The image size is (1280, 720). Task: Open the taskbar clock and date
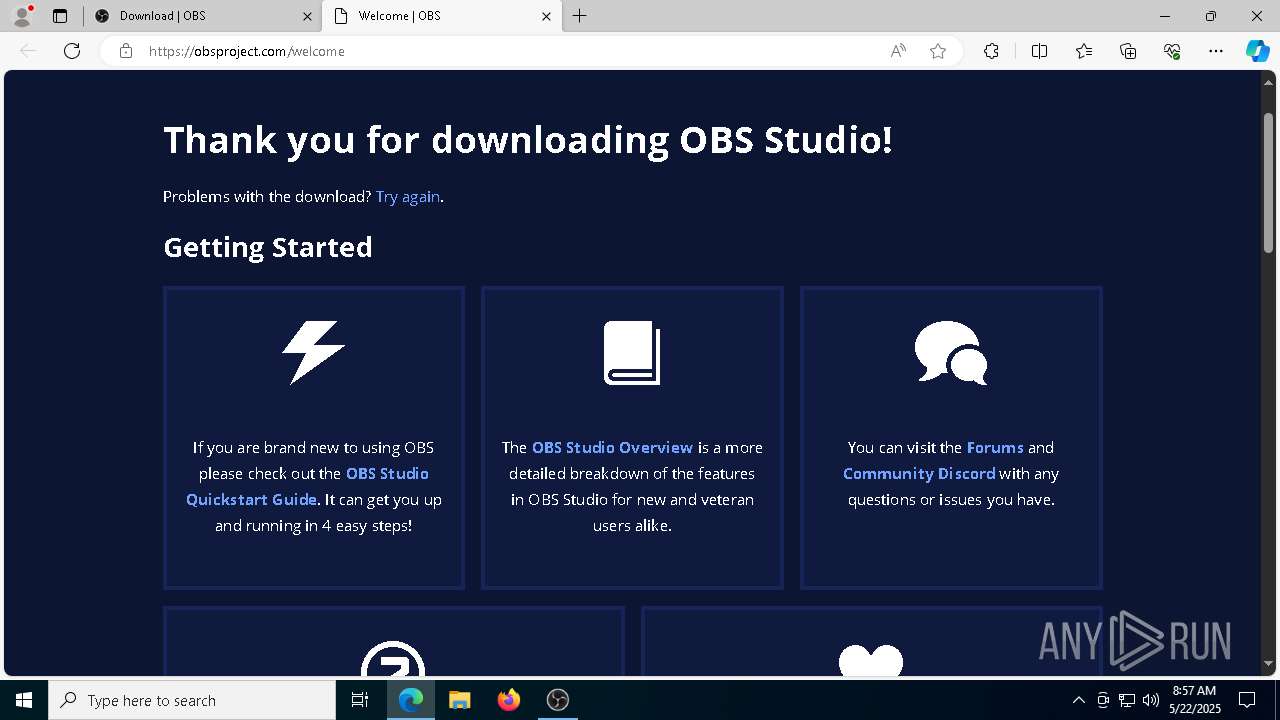coord(1195,700)
